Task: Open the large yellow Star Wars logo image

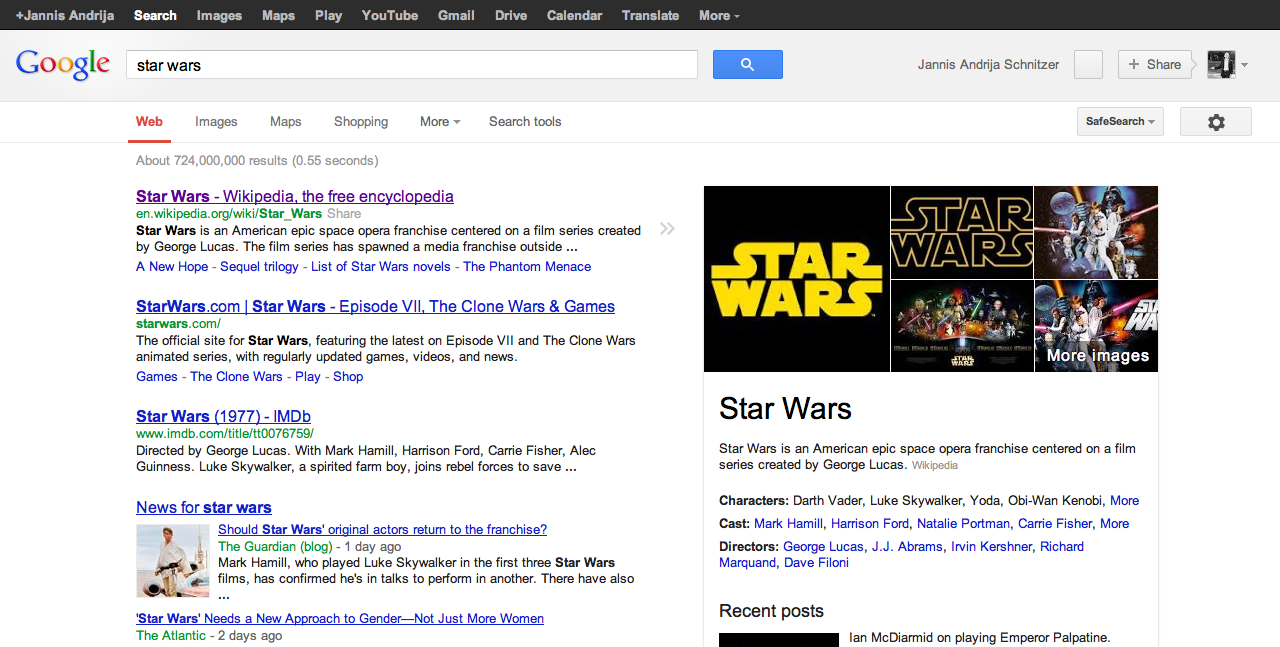Action: [796, 279]
